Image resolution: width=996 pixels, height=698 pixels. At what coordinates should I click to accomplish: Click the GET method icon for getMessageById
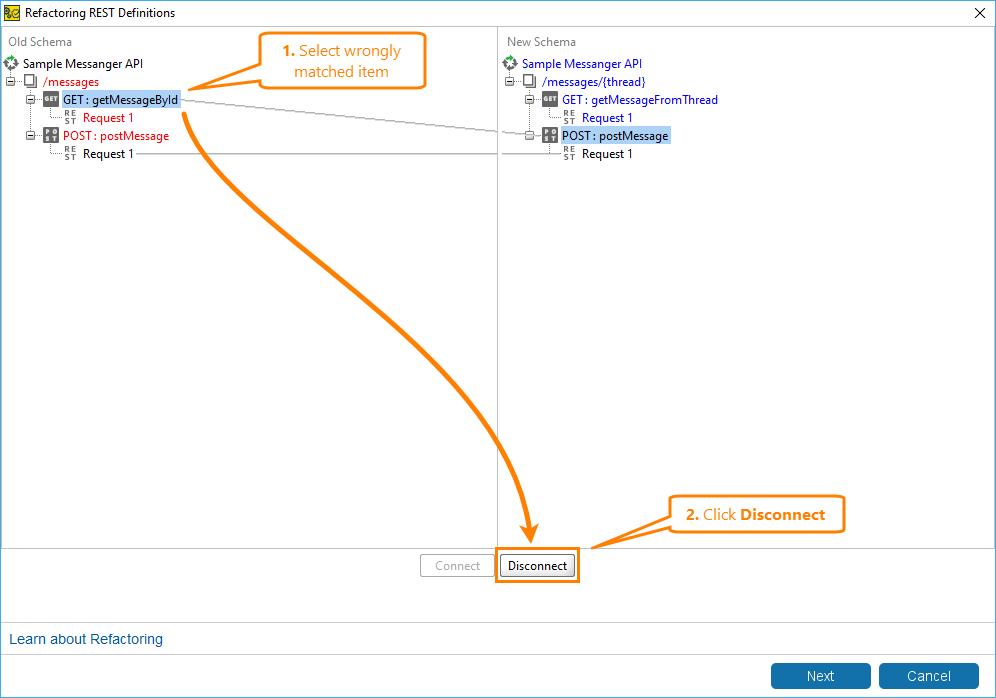(x=50, y=99)
